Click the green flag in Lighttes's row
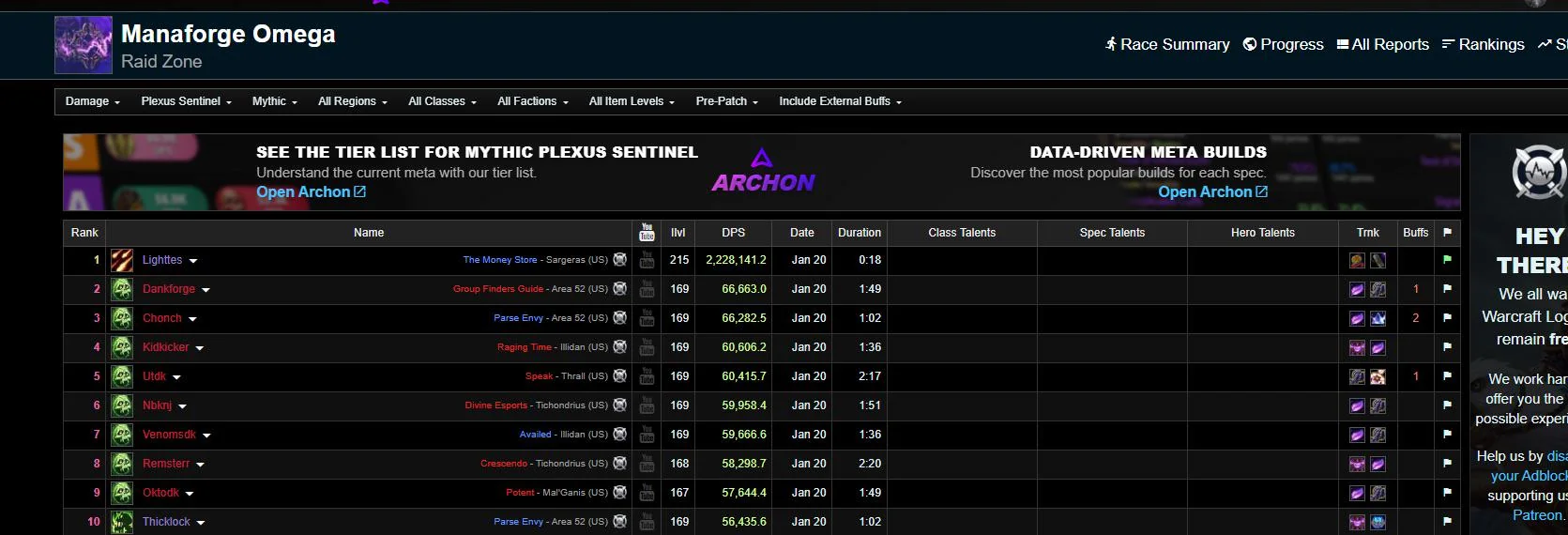The height and width of the screenshot is (535, 1568). point(1447,260)
